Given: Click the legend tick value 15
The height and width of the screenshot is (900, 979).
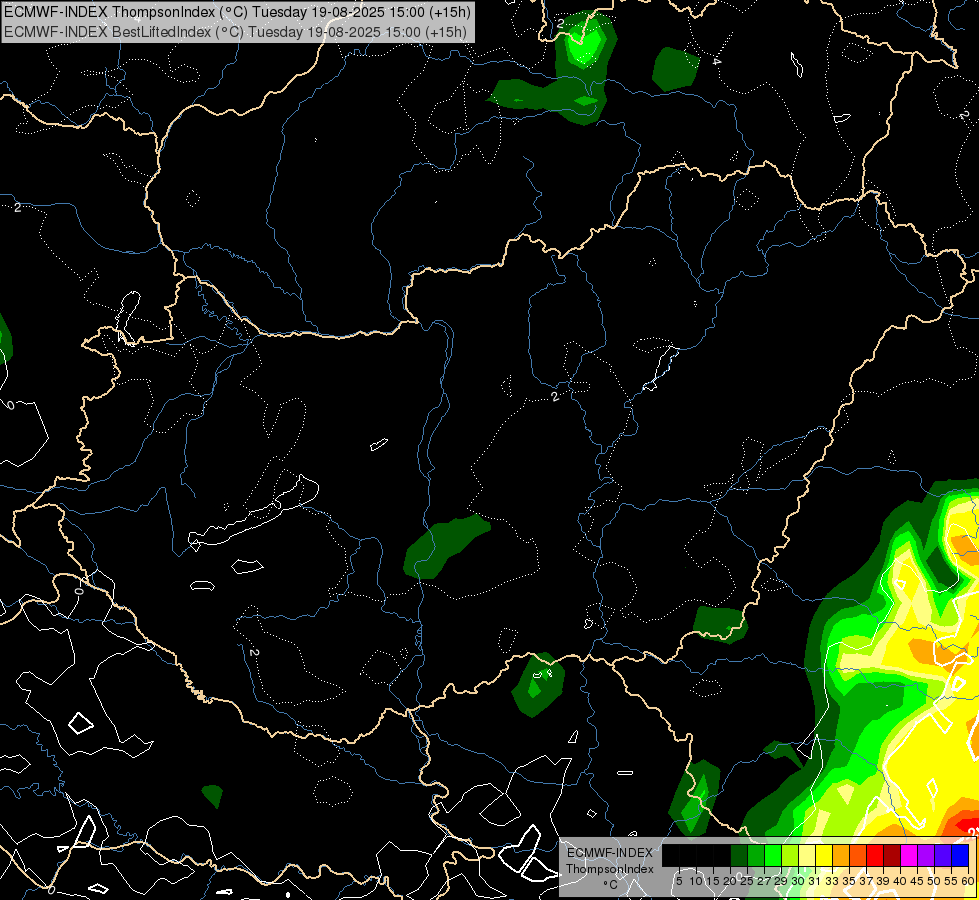Looking at the screenshot, I should click(x=713, y=881).
